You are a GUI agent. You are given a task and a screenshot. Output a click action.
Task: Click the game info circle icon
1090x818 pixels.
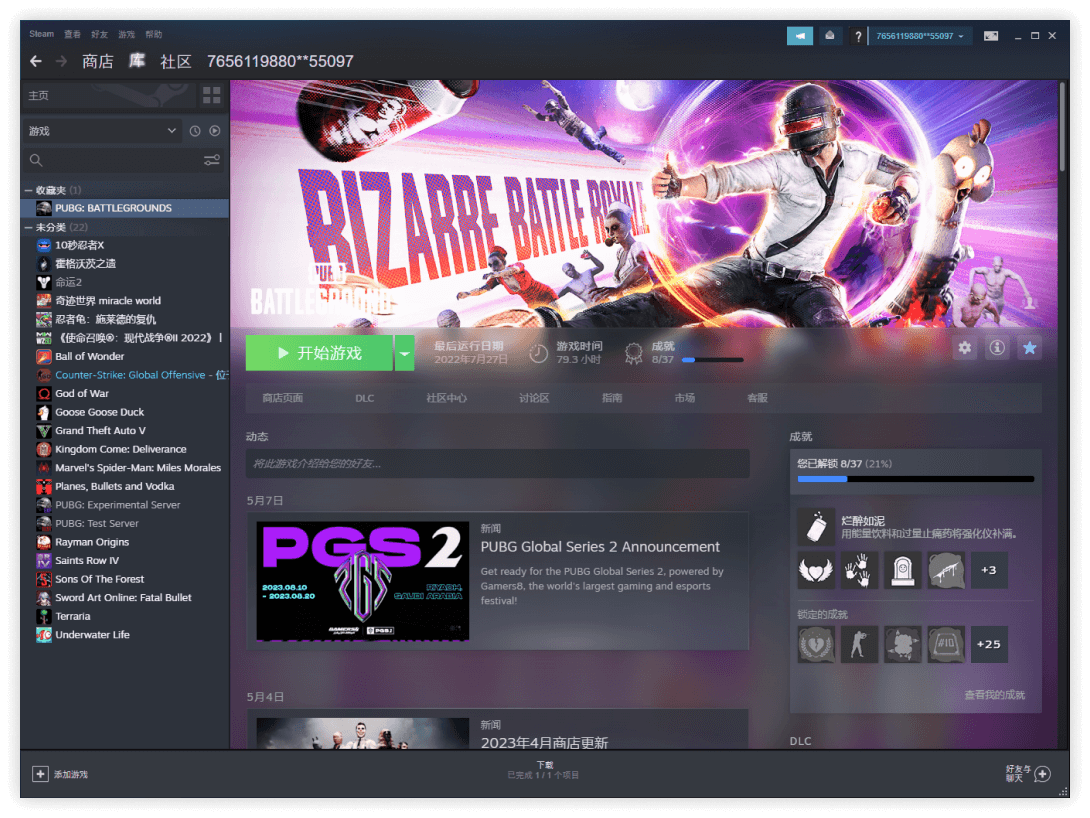pyautogui.click(x=996, y=348)
